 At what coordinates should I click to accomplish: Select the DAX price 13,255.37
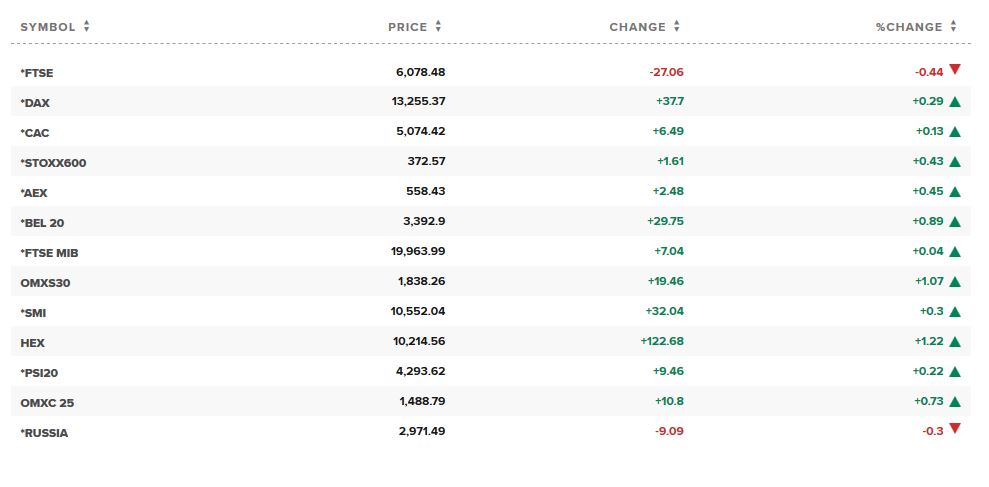pos(419,102)
